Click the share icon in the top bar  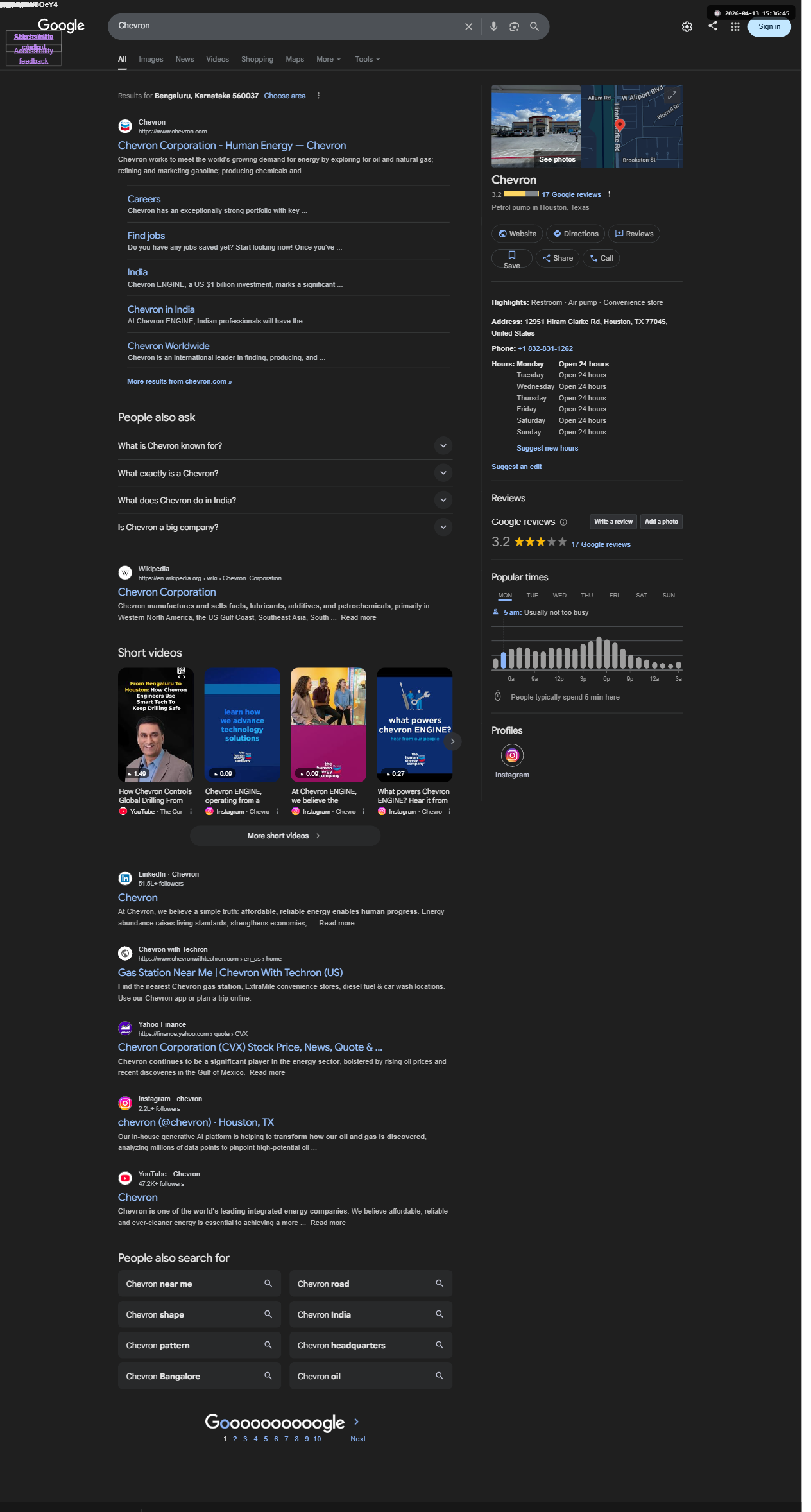(x=713, y=26)
